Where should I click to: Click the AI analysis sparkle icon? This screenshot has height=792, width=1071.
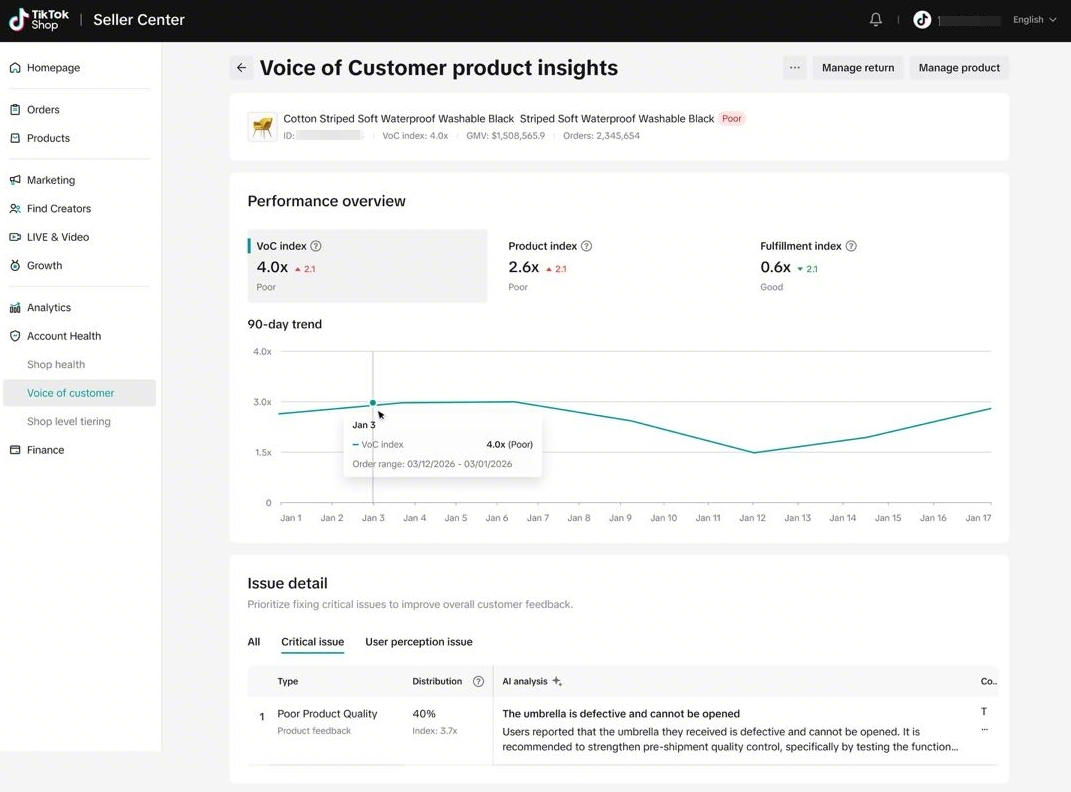(557, 681)
